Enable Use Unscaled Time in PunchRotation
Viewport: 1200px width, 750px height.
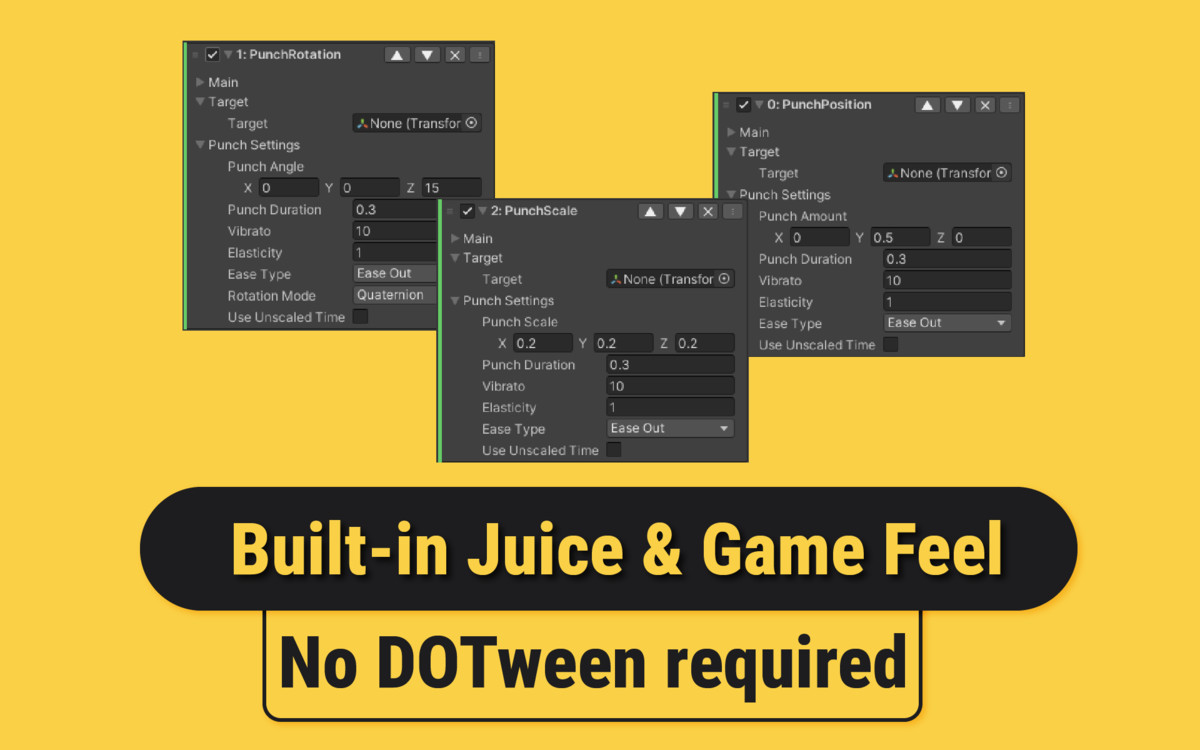coord(360,317)
